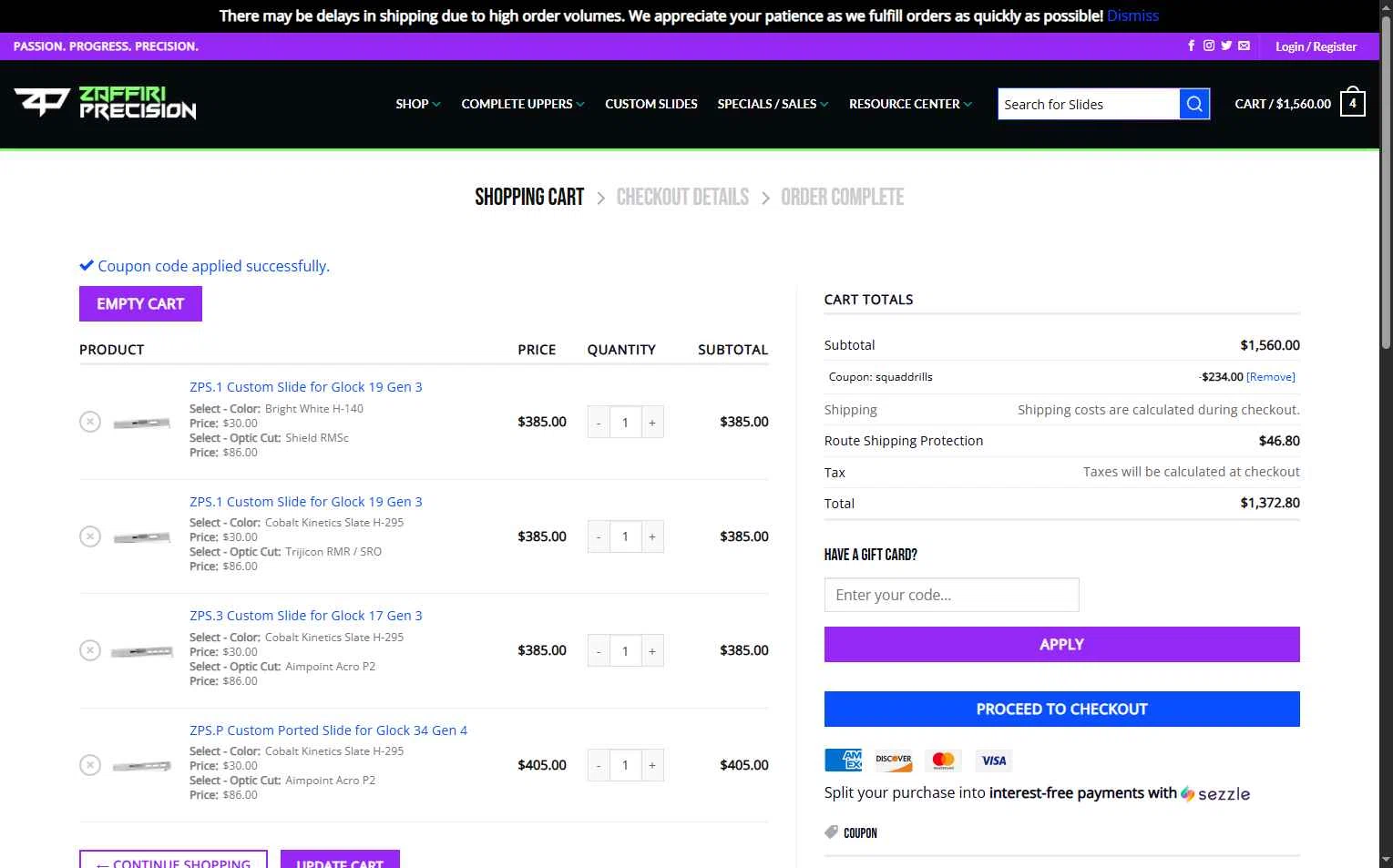Click the Discover card icon
Viewport: 1393px width, 868px height.
tap(894, 761)
